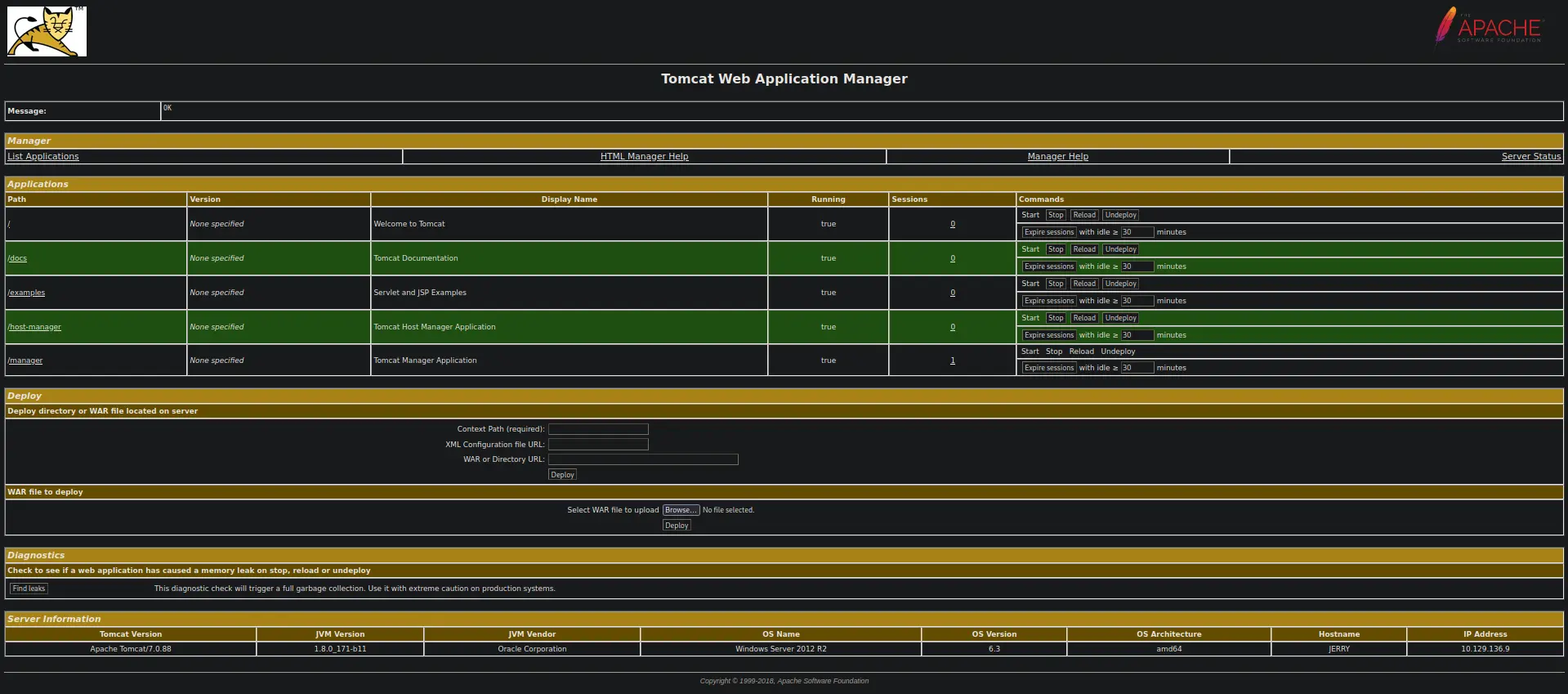Open the List Applications link
1568x694 pixels.
tap(43, 156)
